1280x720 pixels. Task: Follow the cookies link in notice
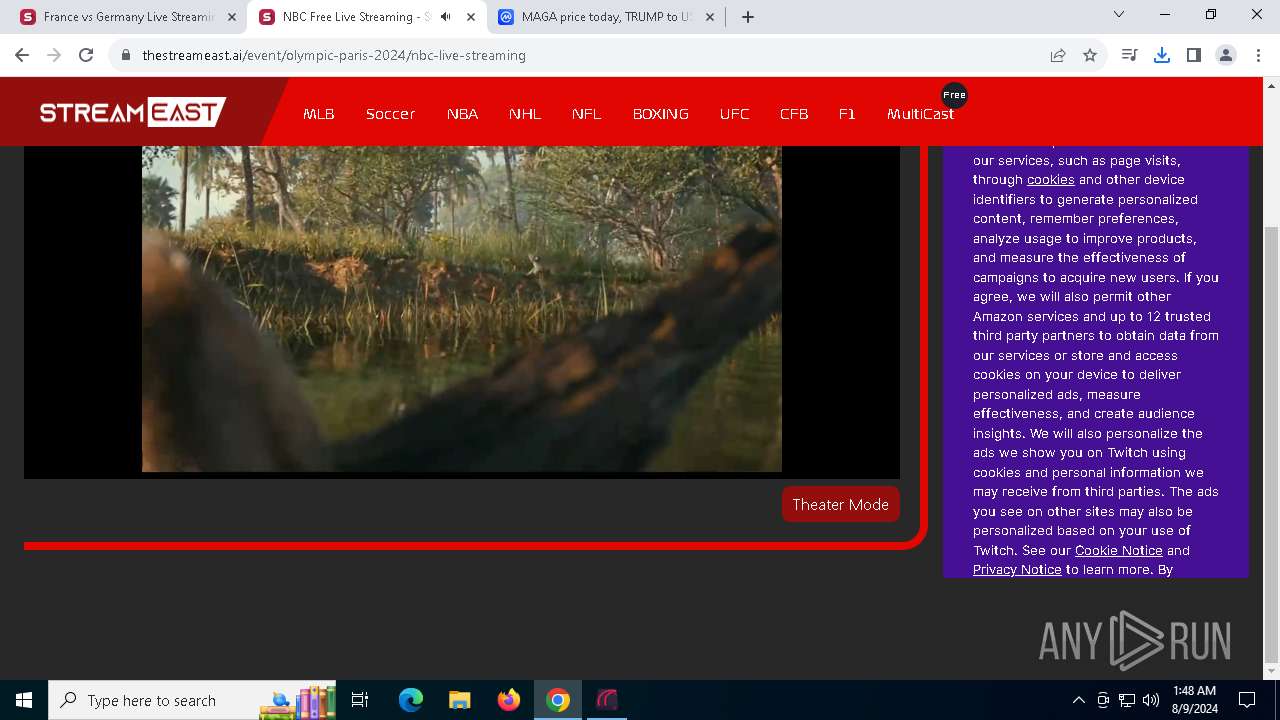[1050, 180]
